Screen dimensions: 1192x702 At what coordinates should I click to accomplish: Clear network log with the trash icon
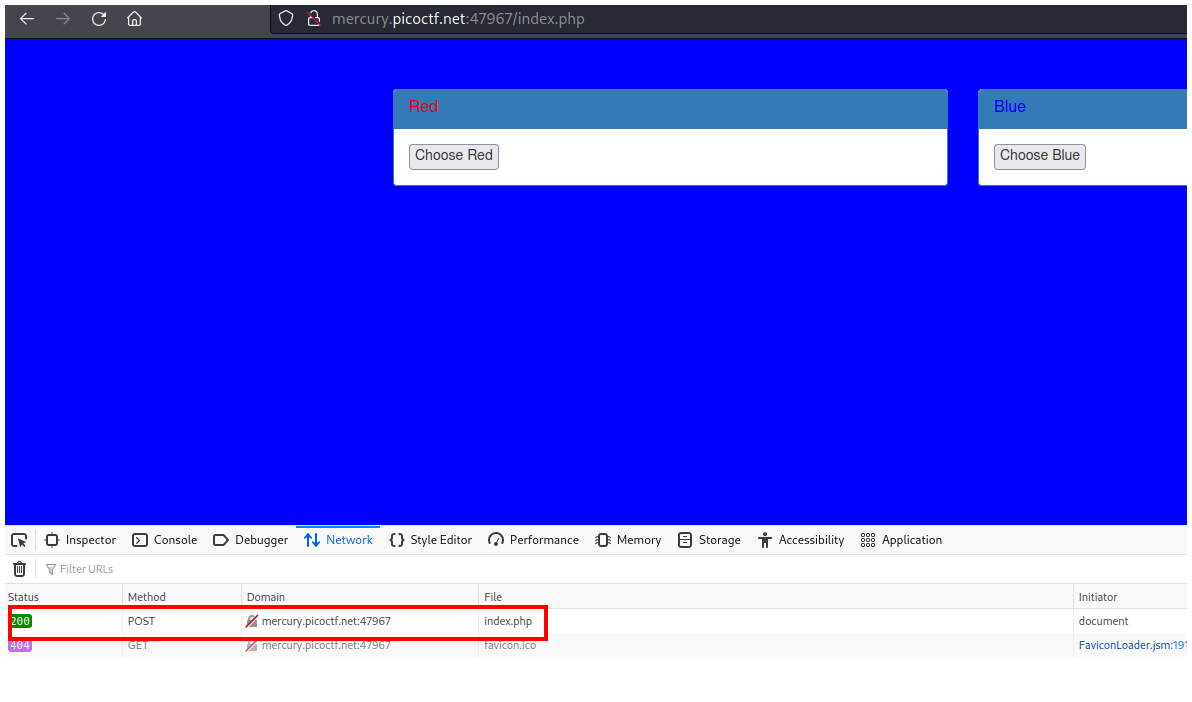[19, 569]
